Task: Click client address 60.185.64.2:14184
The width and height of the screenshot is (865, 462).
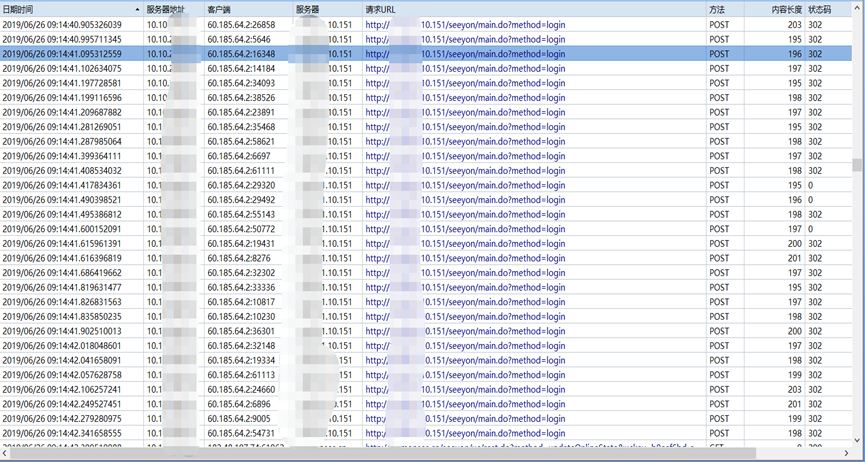Action: pyautogui.click(x=241, y=68)
